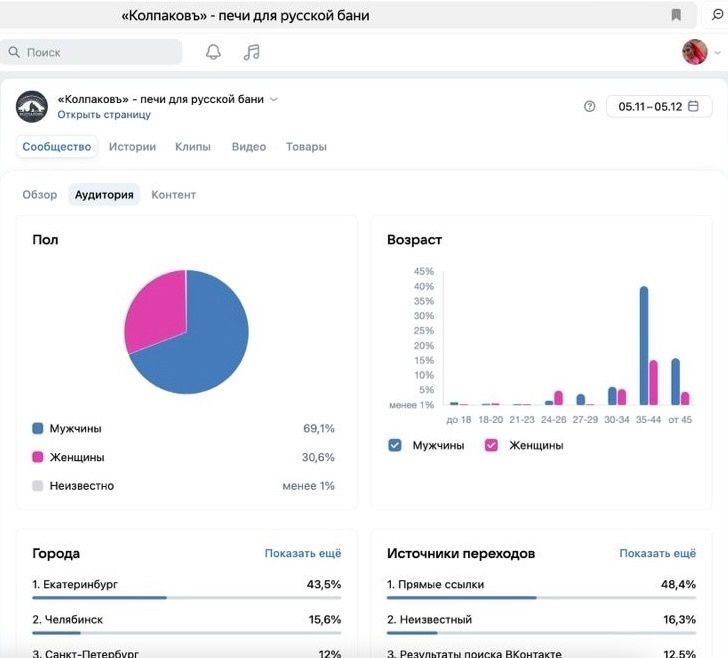Click the от 45 men's bar in chart

pyautogui.click(x=676, y=382)
